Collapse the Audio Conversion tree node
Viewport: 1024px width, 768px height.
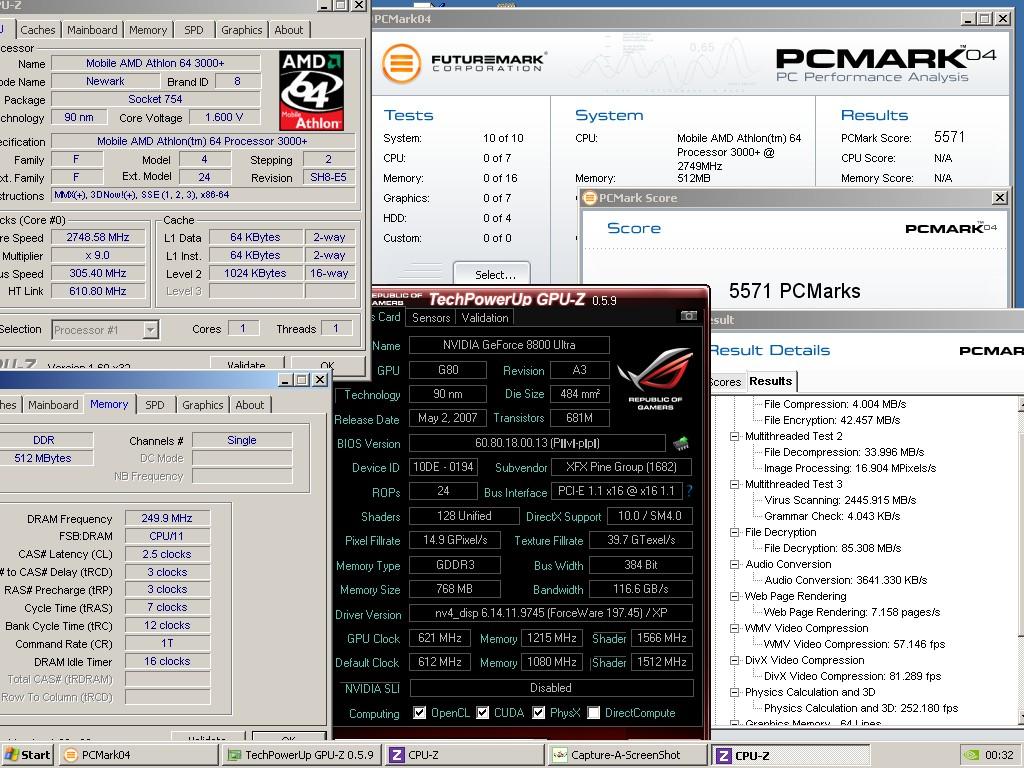click(734, 564)
